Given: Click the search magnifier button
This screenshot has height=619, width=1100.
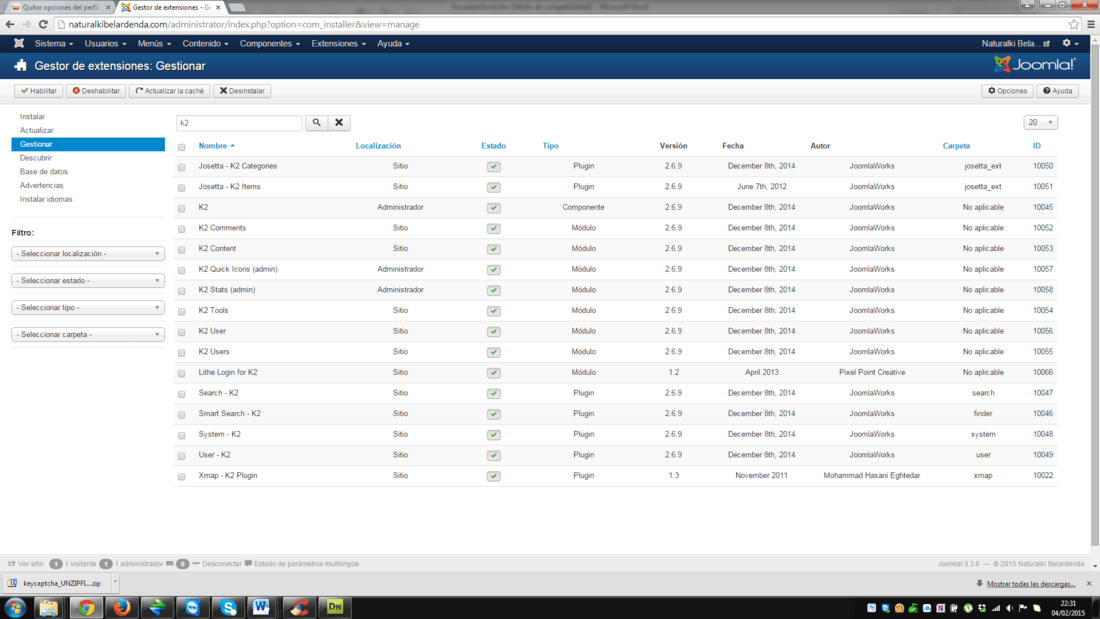Looking at the screenshot, I should 316,123.
